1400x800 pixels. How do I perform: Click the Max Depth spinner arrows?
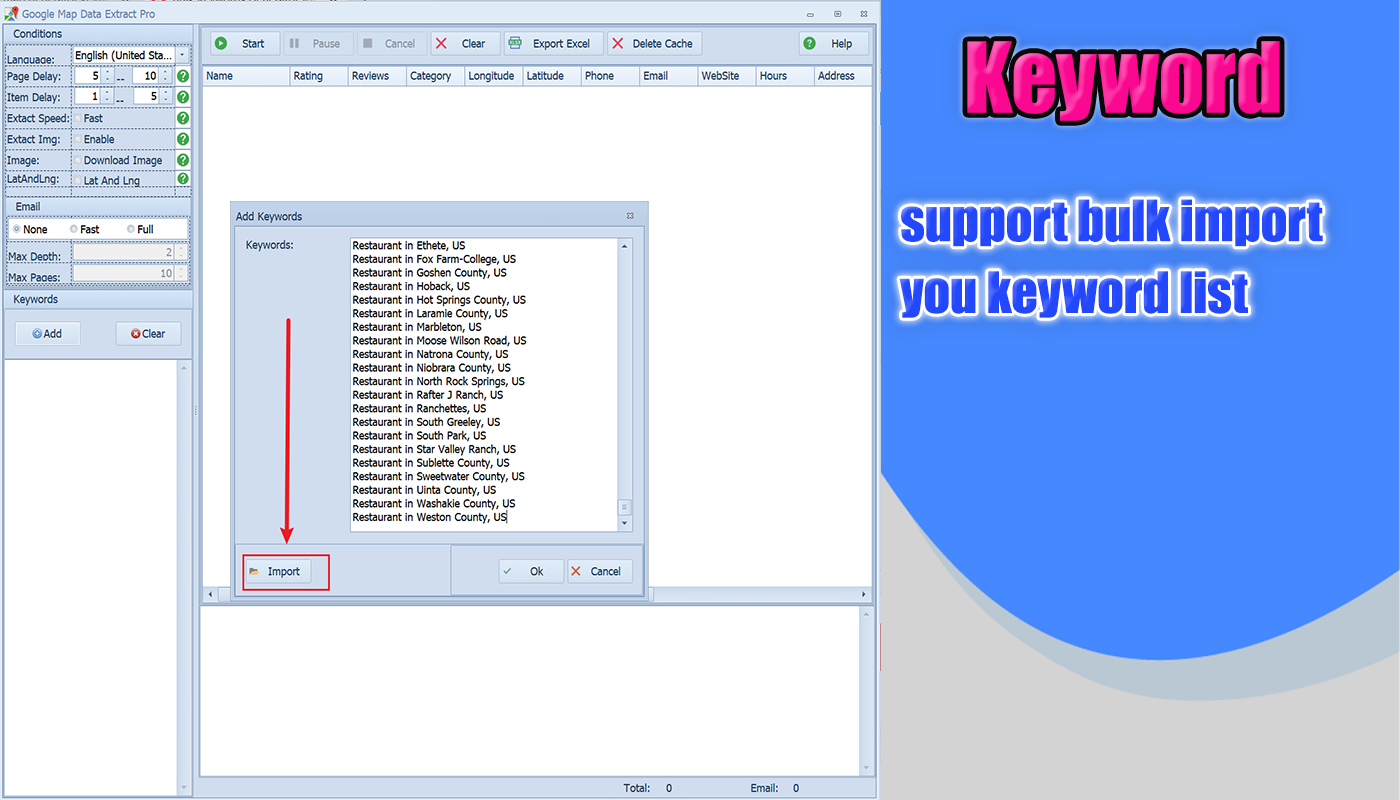tap(181, 253)
